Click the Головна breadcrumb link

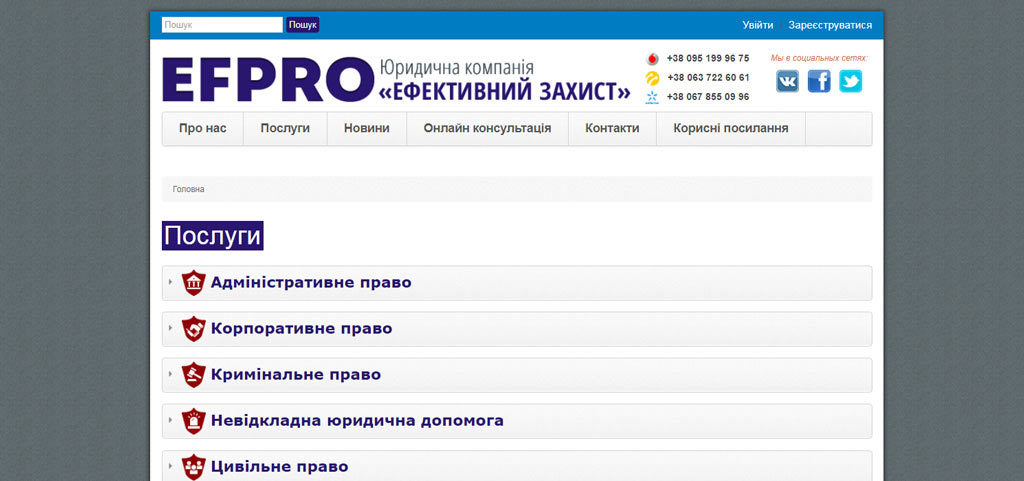[x=189, y=189]
